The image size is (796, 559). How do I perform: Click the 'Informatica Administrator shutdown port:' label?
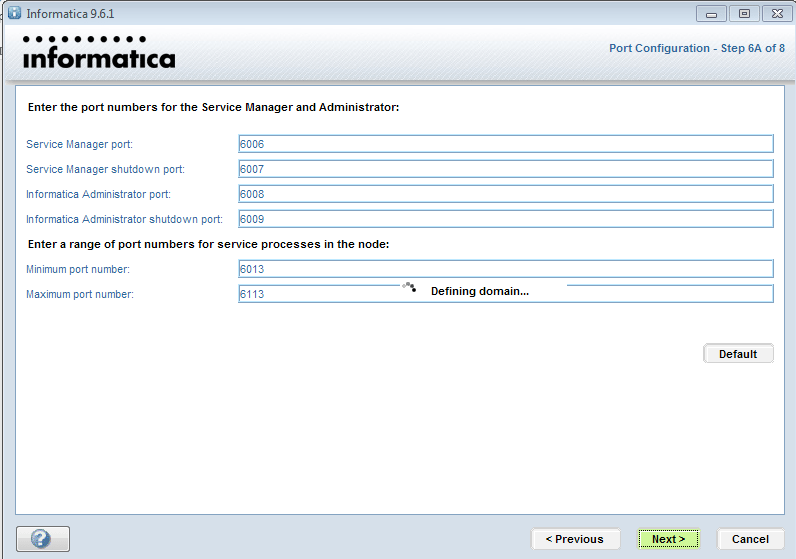click(124, 219)
